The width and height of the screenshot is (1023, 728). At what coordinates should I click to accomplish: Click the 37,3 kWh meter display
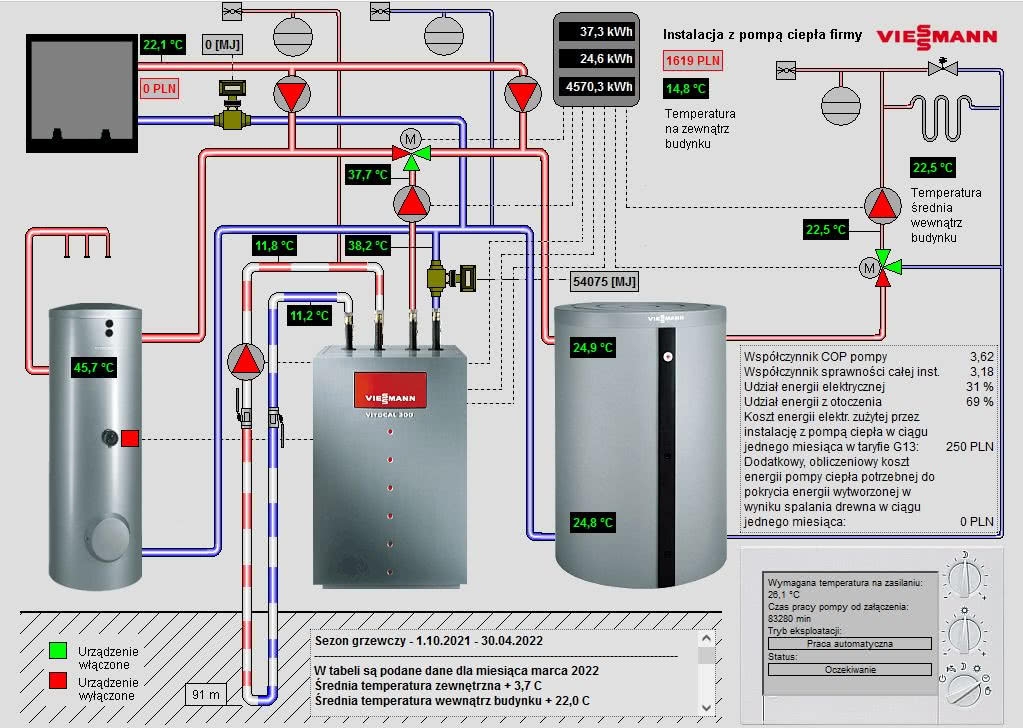[x=598, y=31]
